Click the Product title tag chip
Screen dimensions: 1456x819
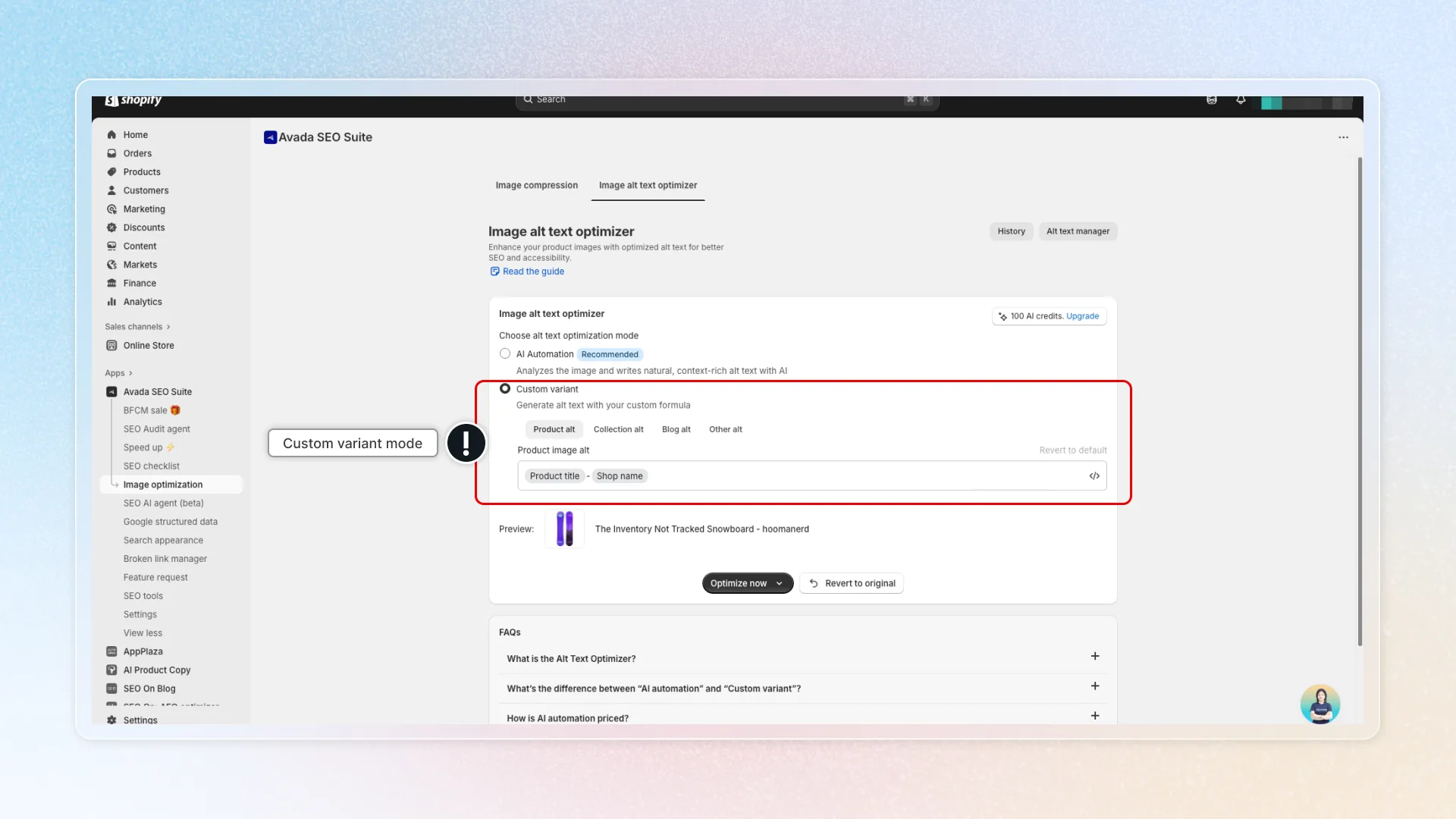click(x=554, y=476)
